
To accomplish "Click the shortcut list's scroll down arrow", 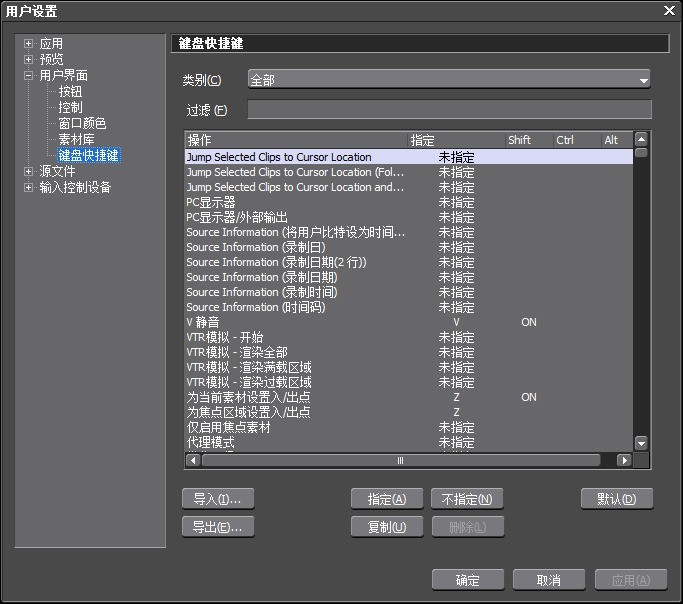I will (641, 443).
